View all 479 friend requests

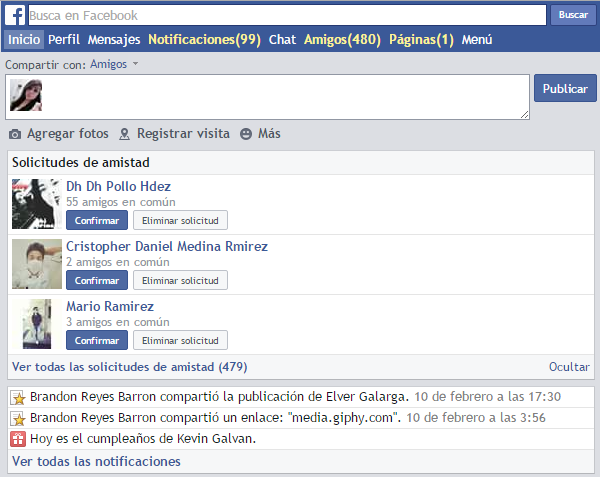[x=130, y=367]
